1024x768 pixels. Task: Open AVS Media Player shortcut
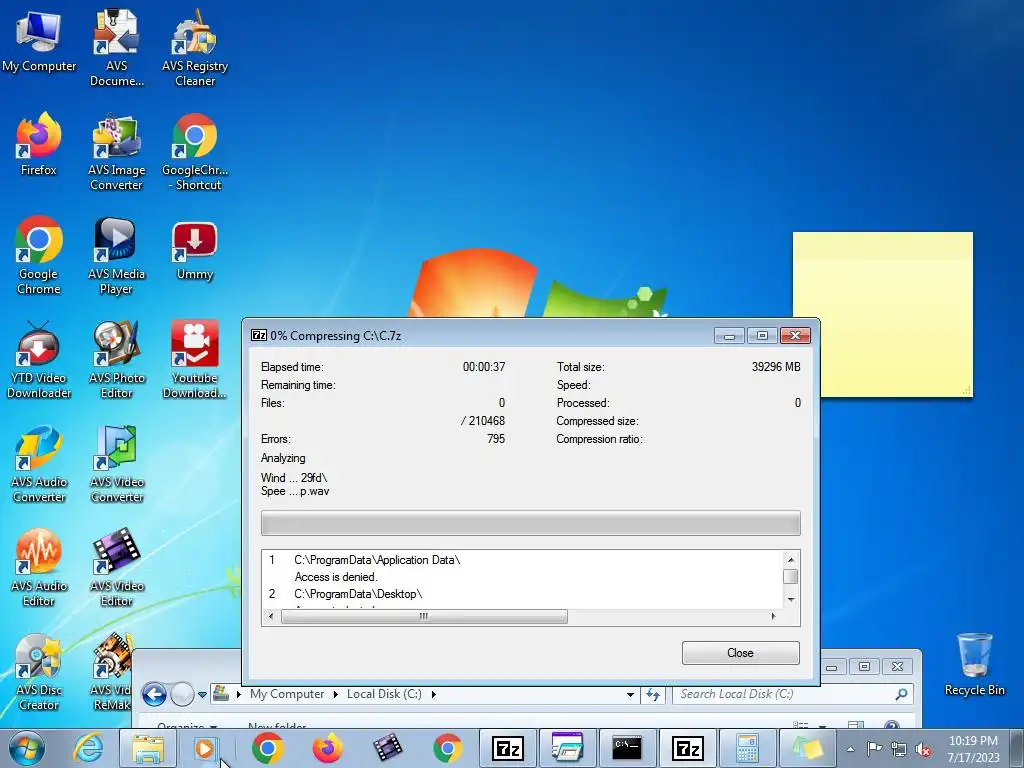[116, 255]
